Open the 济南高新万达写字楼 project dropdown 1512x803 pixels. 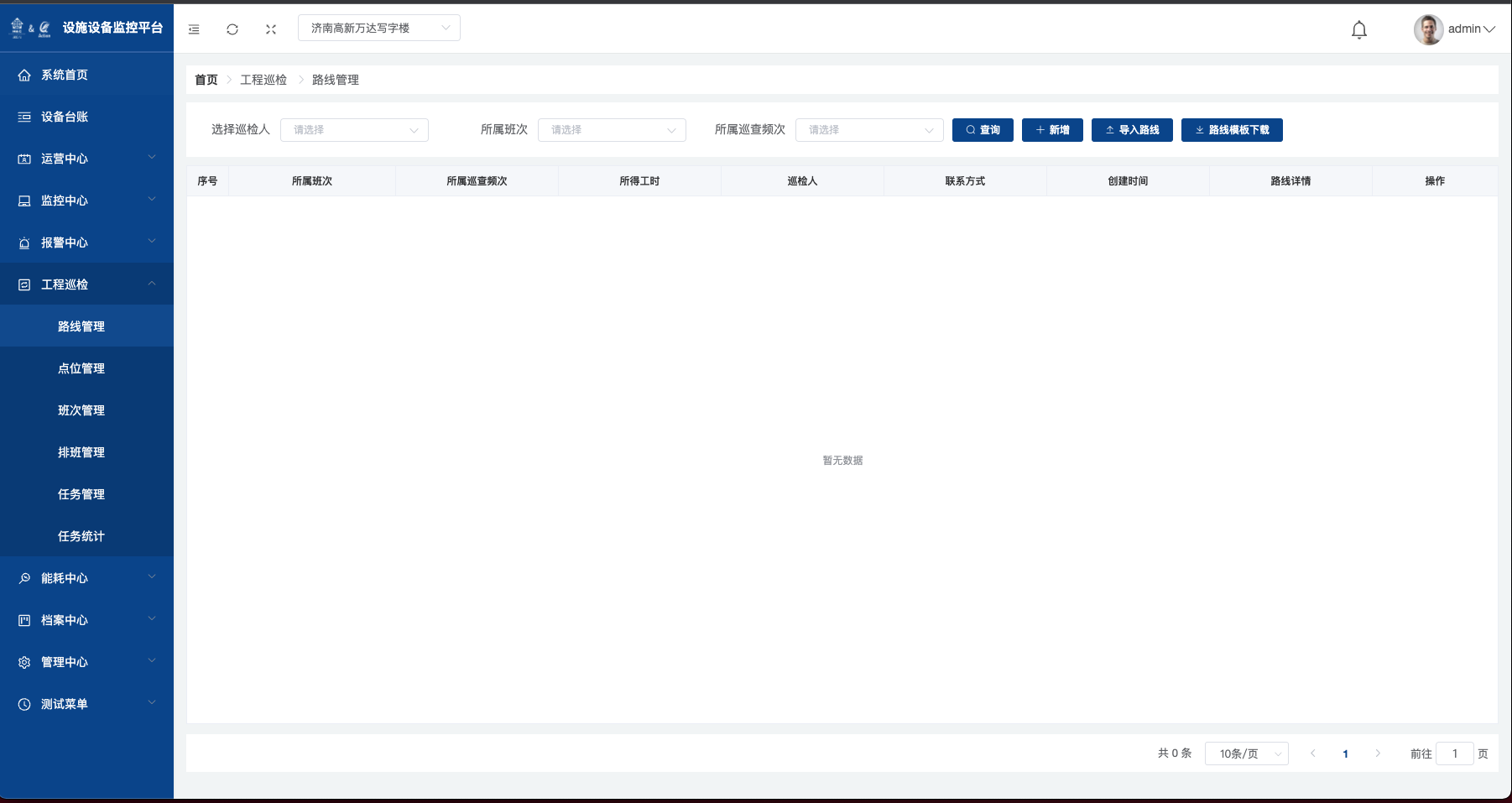coord(378,28)
